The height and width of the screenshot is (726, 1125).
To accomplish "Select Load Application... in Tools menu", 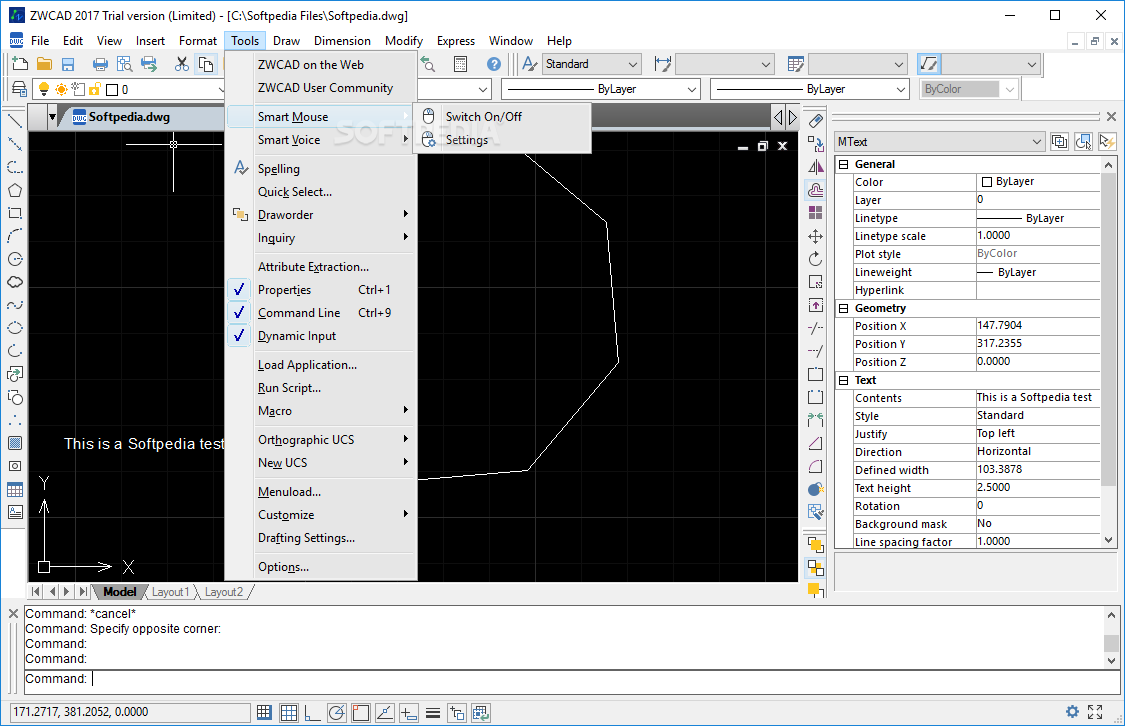I will click(x=321, y=364).
